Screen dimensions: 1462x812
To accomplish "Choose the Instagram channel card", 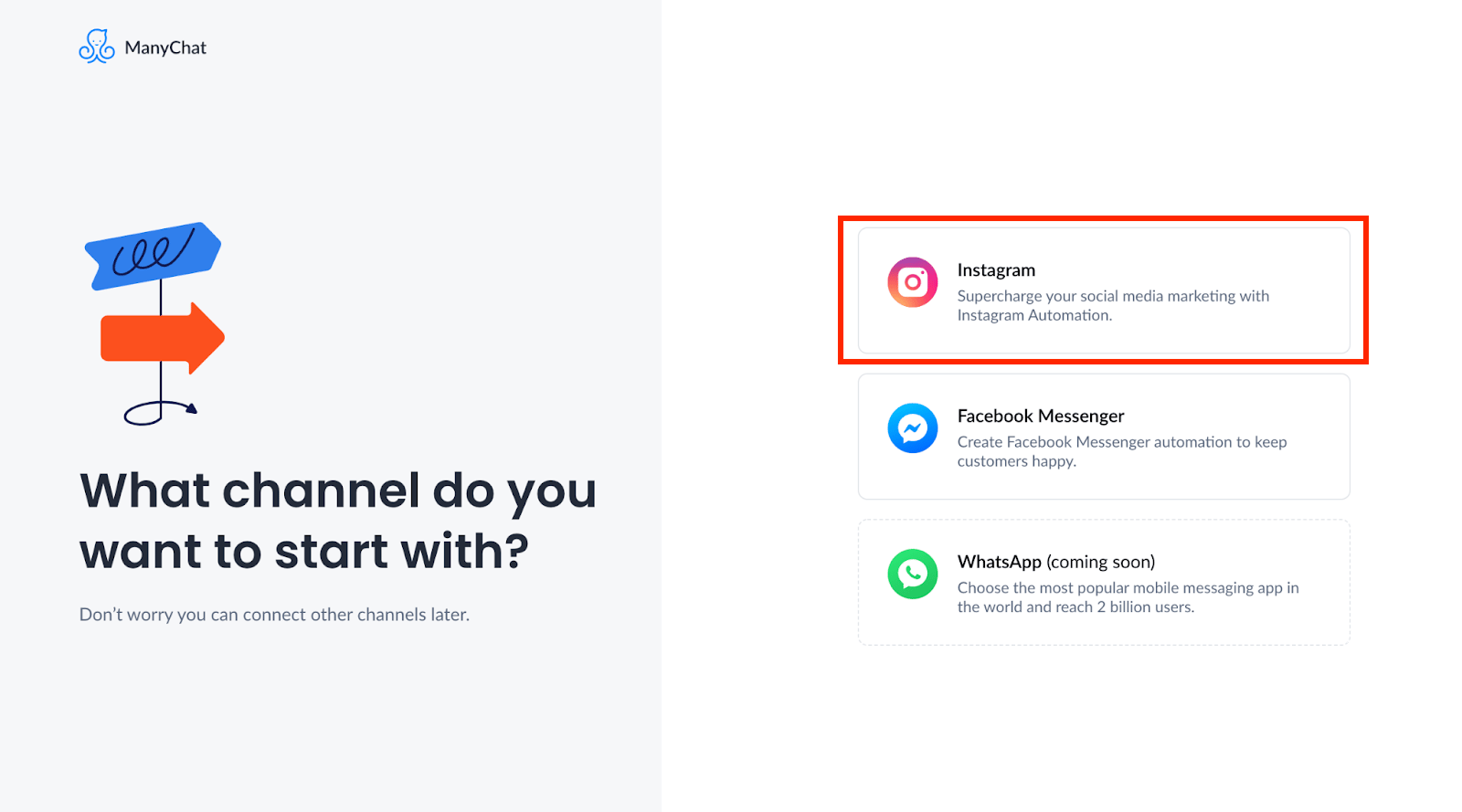I will tap(1104, 290).
